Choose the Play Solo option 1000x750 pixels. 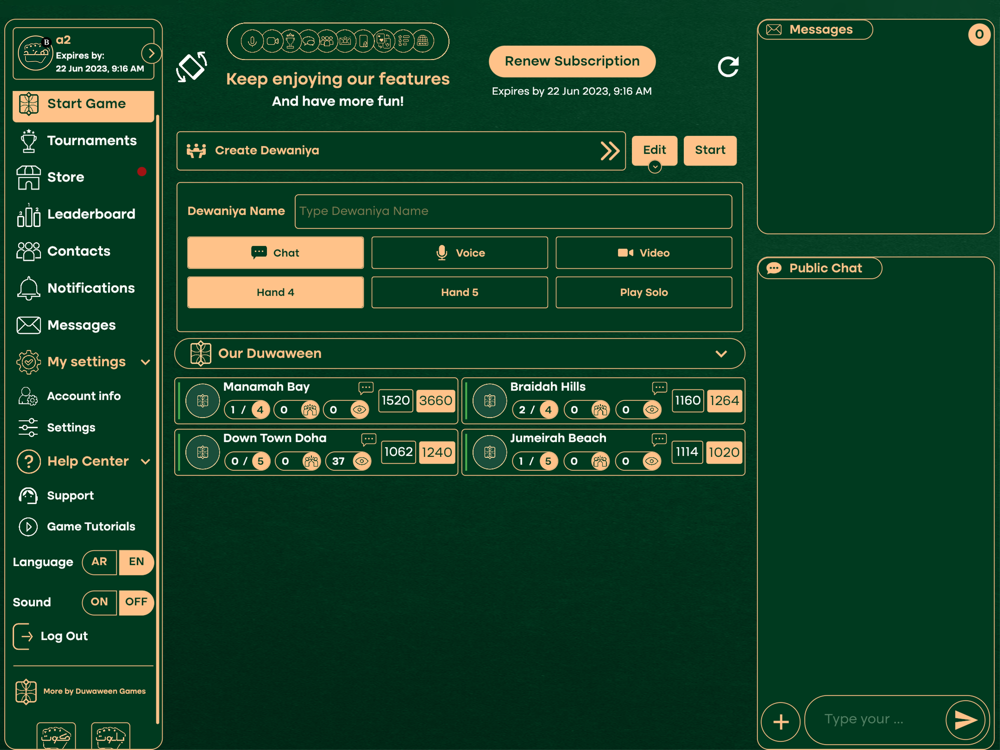(x=643, y=293)
